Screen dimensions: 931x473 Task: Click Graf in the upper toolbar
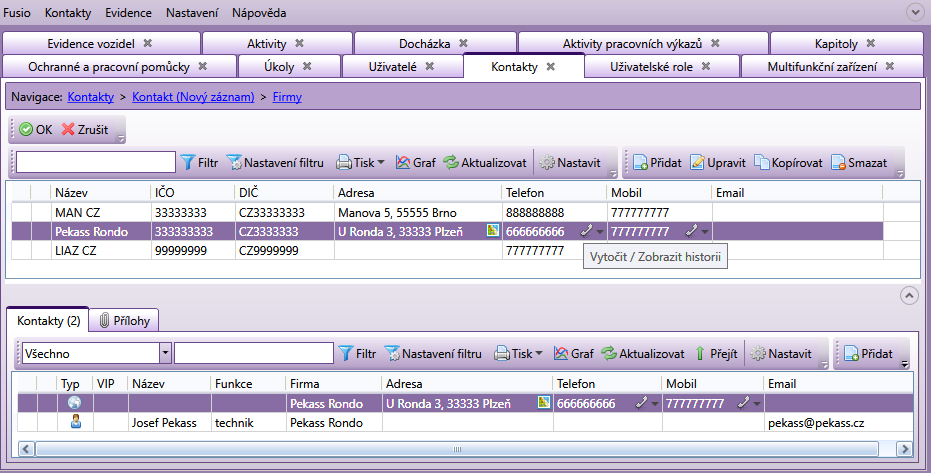tap(416, 163)
